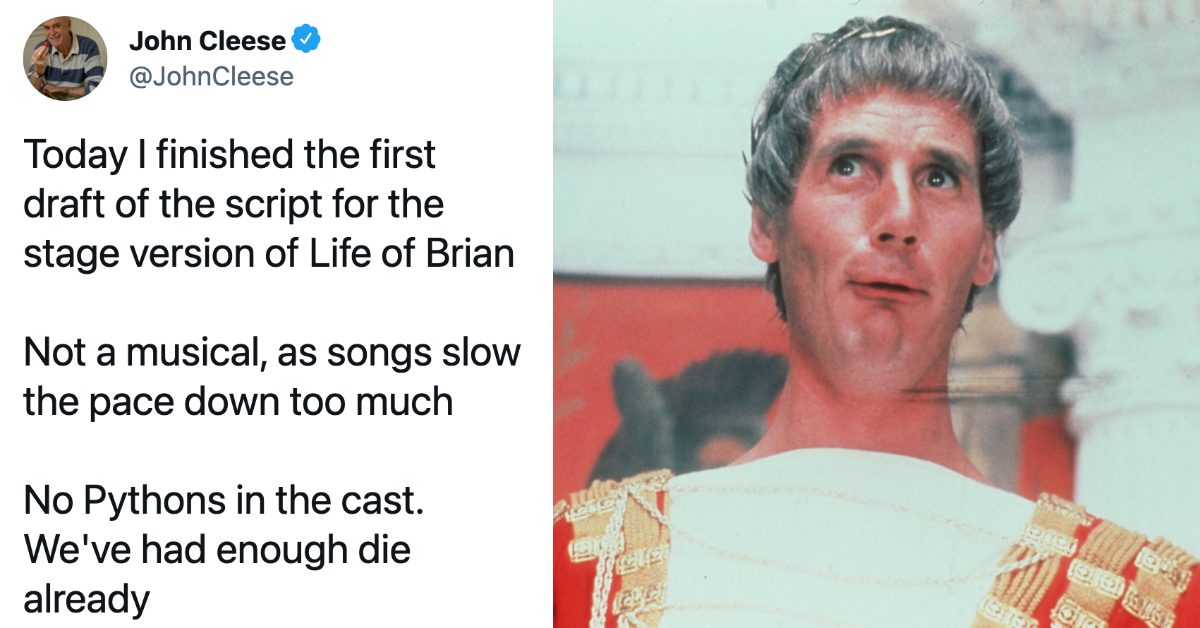Click the "We've had enough die" line
This screenshot has width=1200, height=628.
(x=216, y=549)
